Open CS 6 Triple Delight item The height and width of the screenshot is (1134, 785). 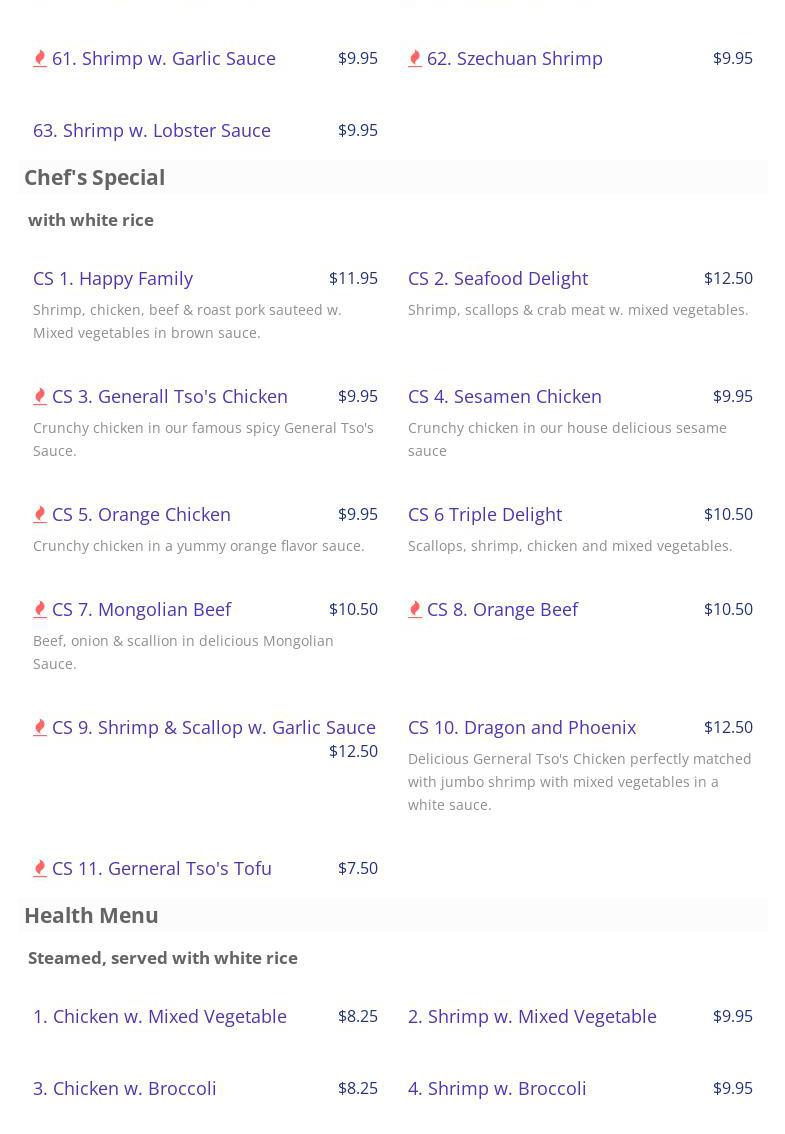click(x=485, y=514)
